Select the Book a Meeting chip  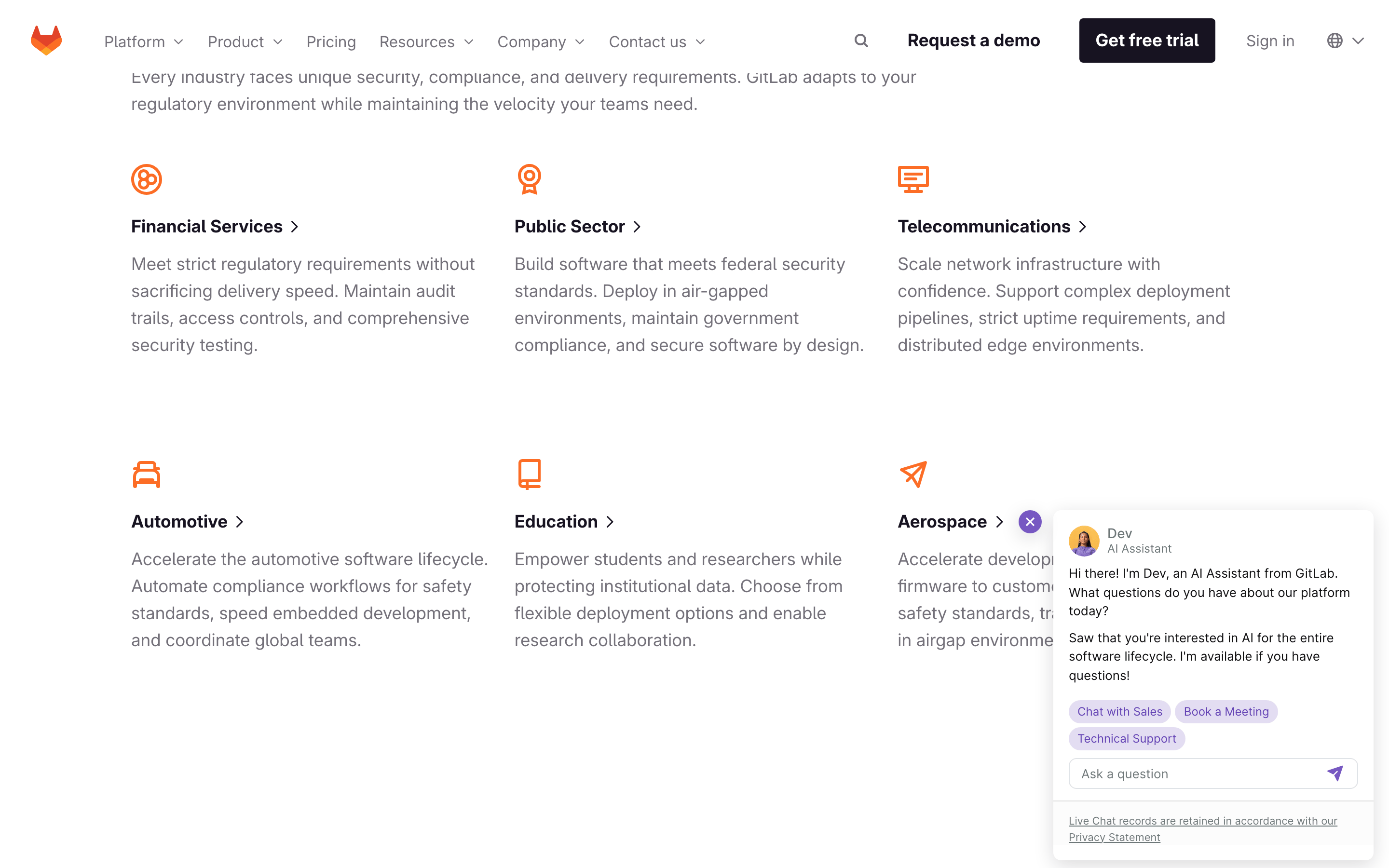[x=1226, y=711]
